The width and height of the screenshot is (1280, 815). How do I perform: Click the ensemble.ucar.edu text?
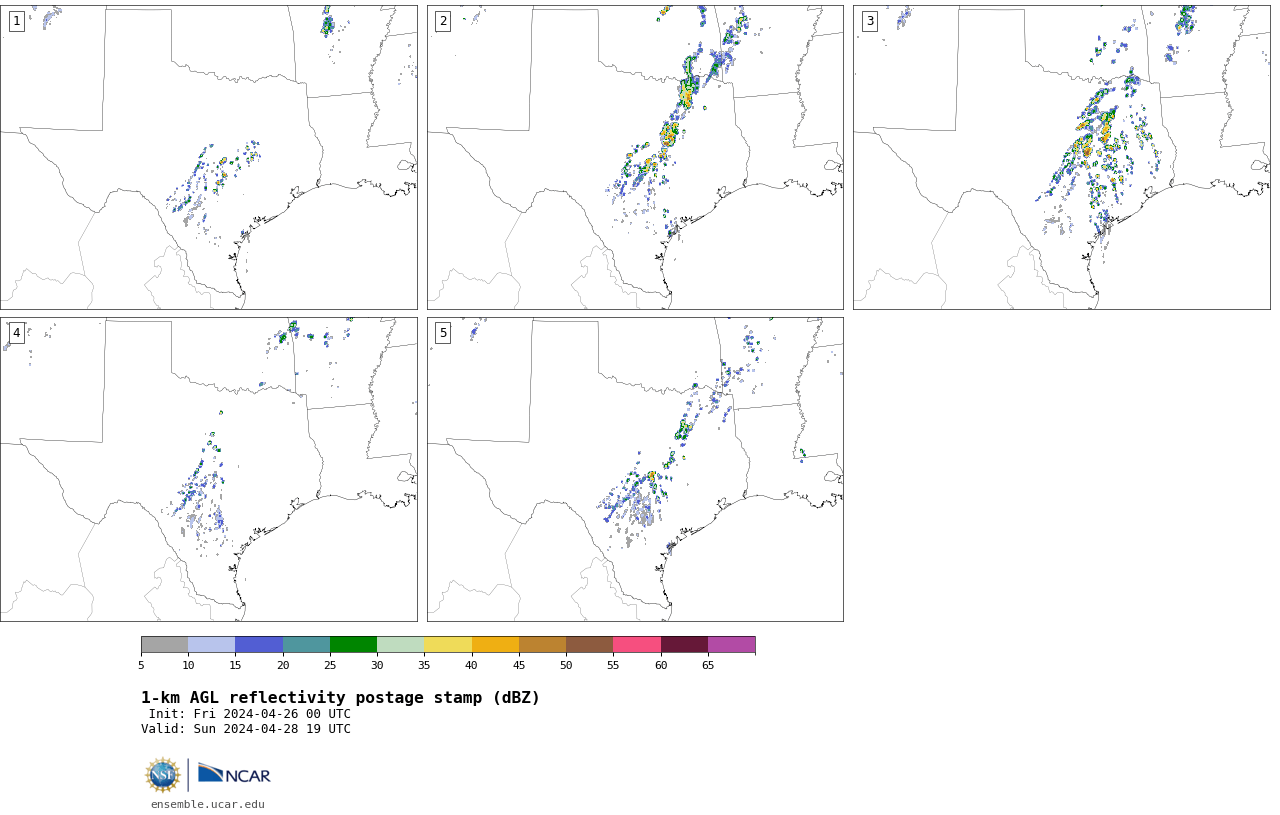[x=208, y=804]
